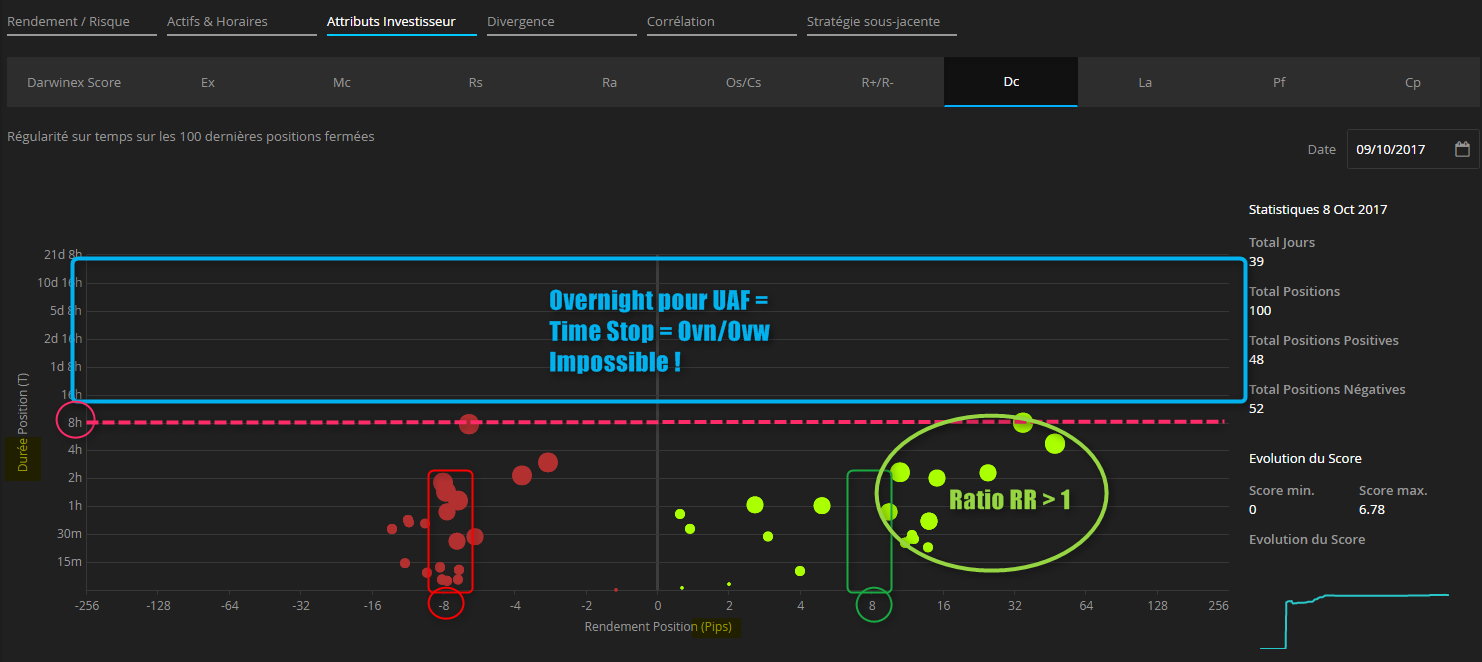View the Ra attribute tab
Image resolution: width=1482 pixels, height=662 pixels.
point(610,82)
